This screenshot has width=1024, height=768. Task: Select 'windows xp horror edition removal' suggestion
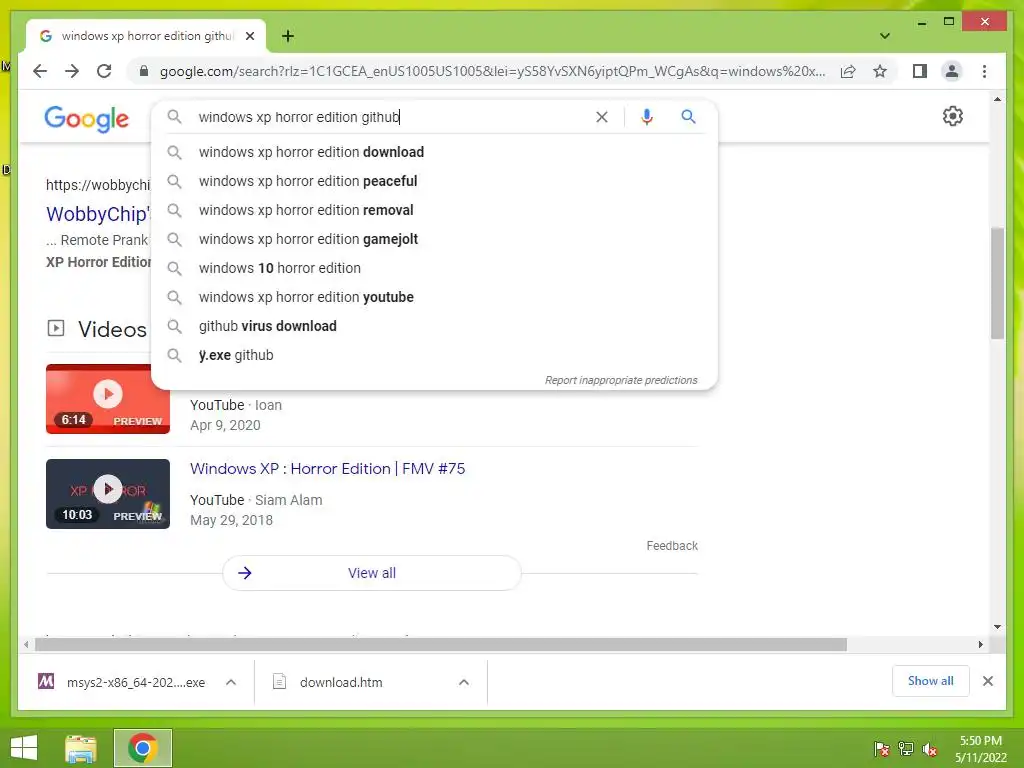click(434, 210)
